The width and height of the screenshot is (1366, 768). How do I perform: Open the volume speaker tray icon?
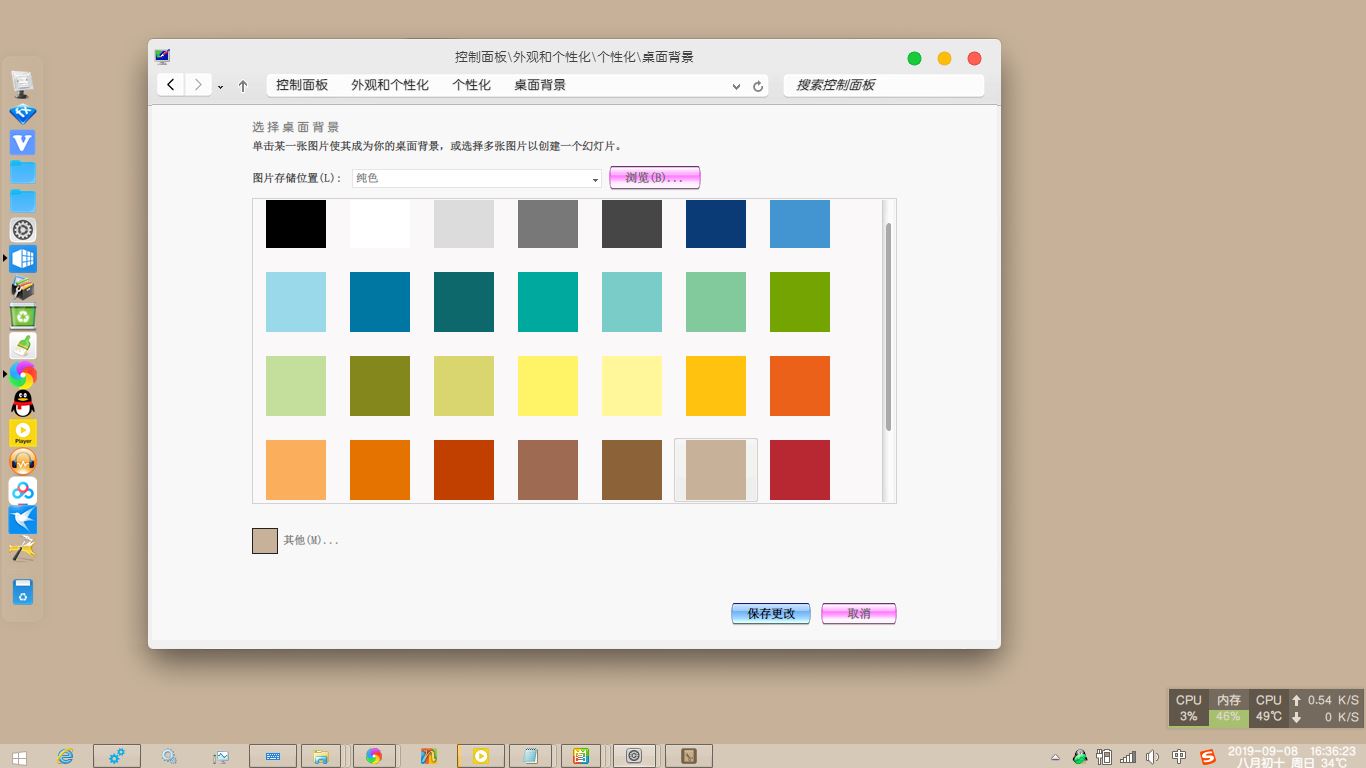1153,756
